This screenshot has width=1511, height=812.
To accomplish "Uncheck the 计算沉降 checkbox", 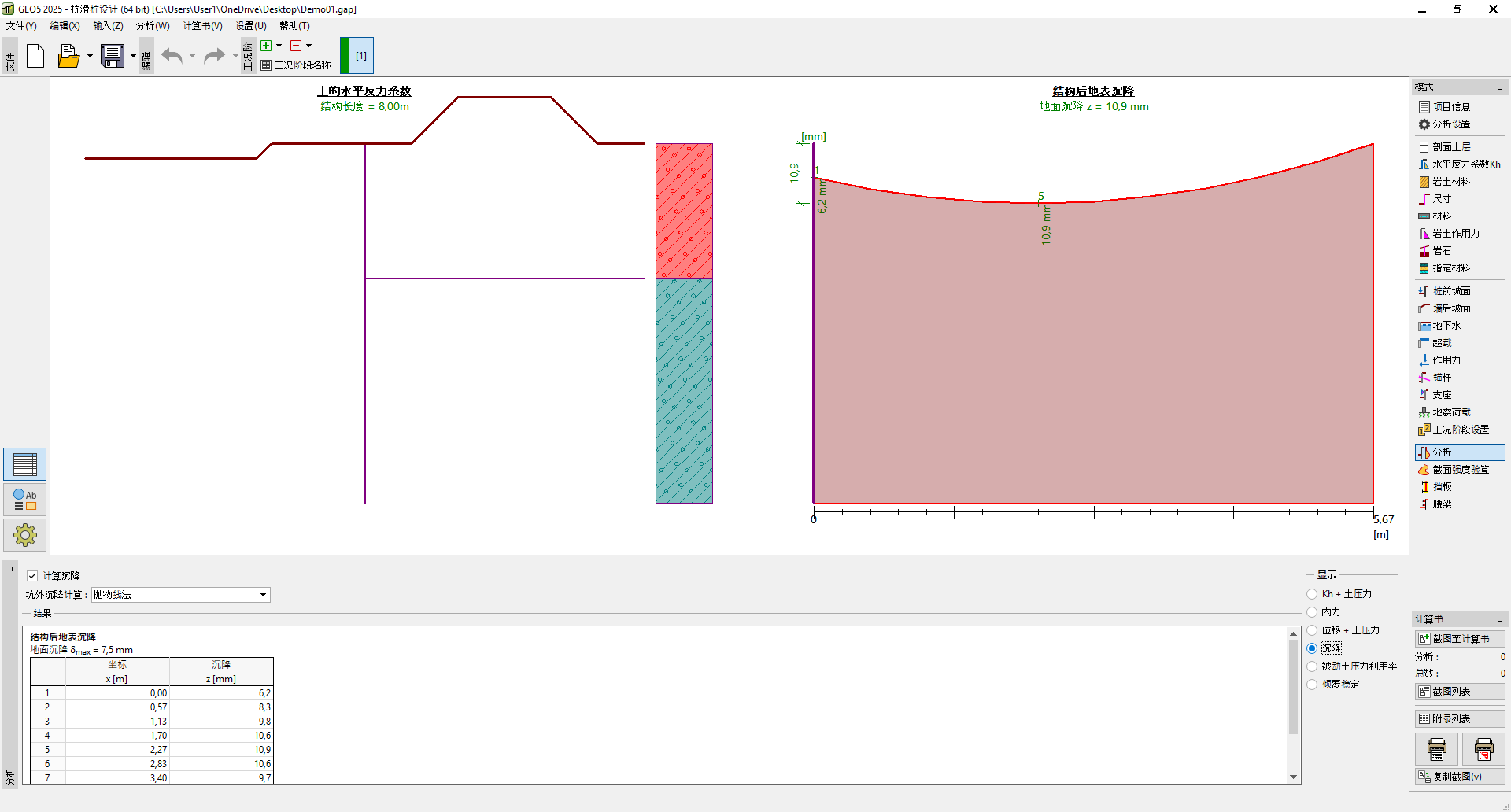I will (32, 576).
